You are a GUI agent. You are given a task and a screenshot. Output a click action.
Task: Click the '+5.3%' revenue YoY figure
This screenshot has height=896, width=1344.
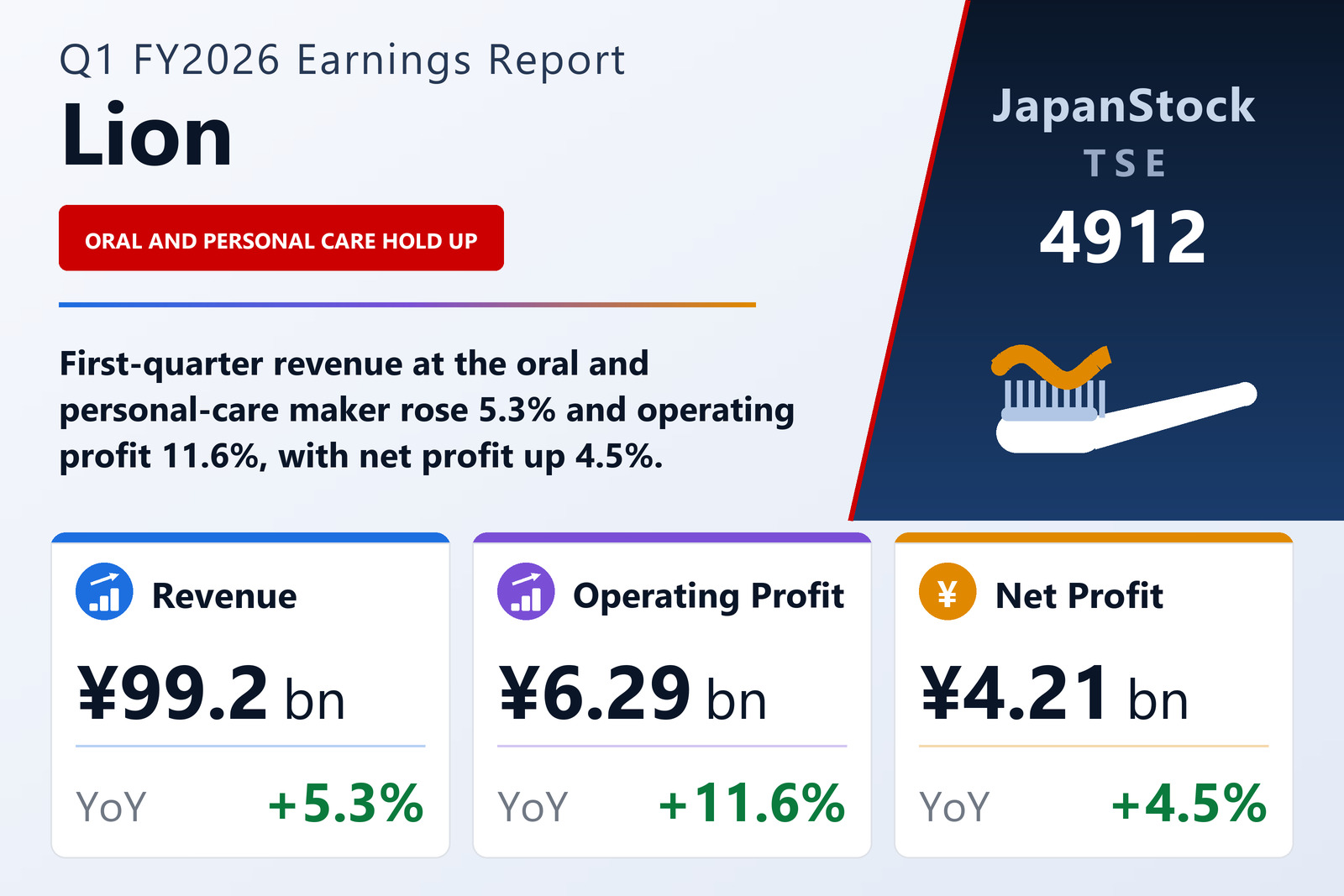[346, 804]
